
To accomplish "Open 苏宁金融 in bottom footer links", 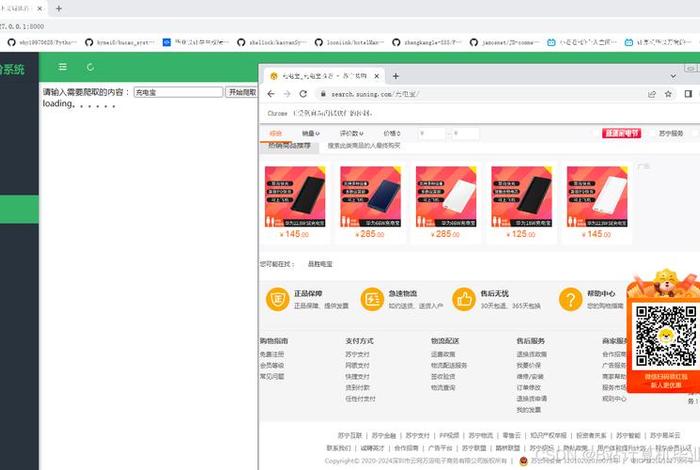I will (384, 436).
